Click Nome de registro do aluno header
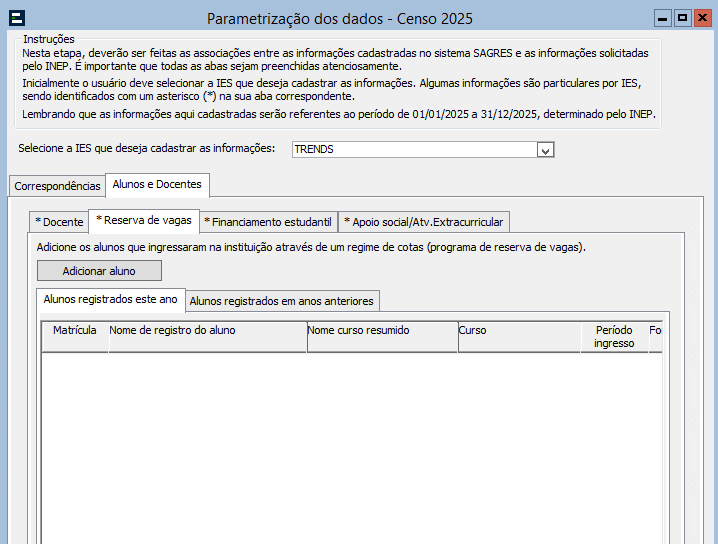The height and width of the screenshot is (544, 718). [207, 337]
